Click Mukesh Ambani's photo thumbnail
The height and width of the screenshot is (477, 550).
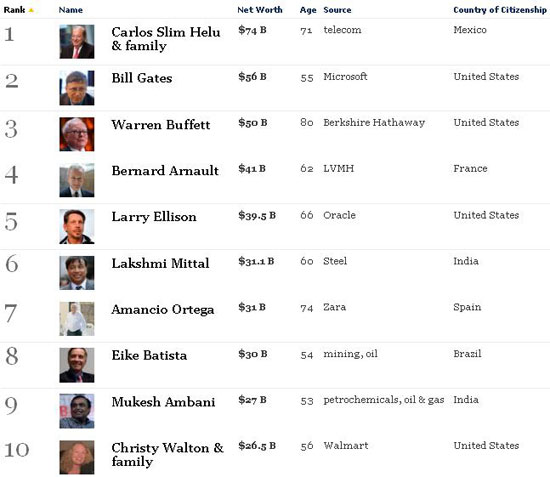click(x=77, y=411)
